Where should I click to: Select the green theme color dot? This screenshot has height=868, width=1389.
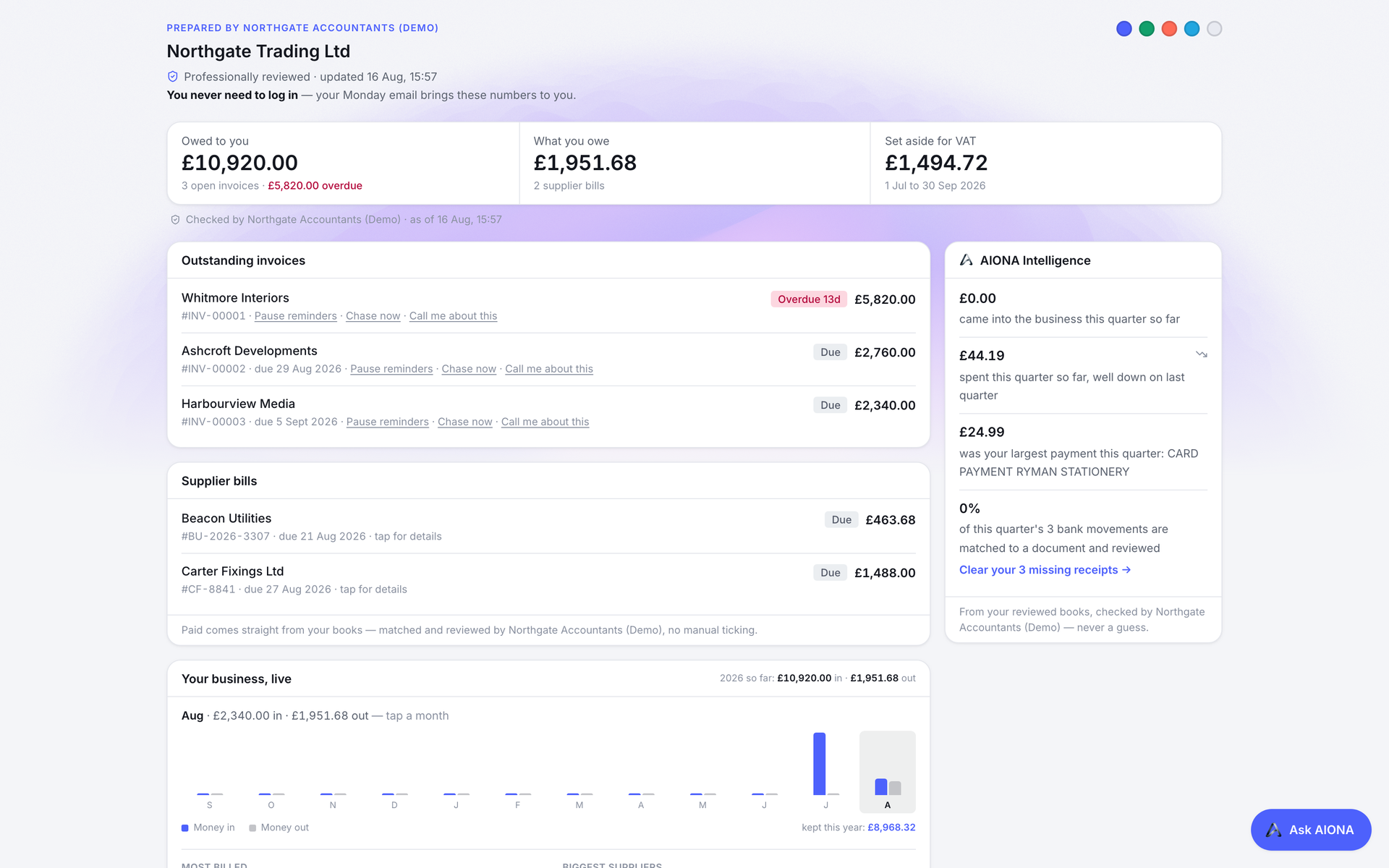[1146, 29]
